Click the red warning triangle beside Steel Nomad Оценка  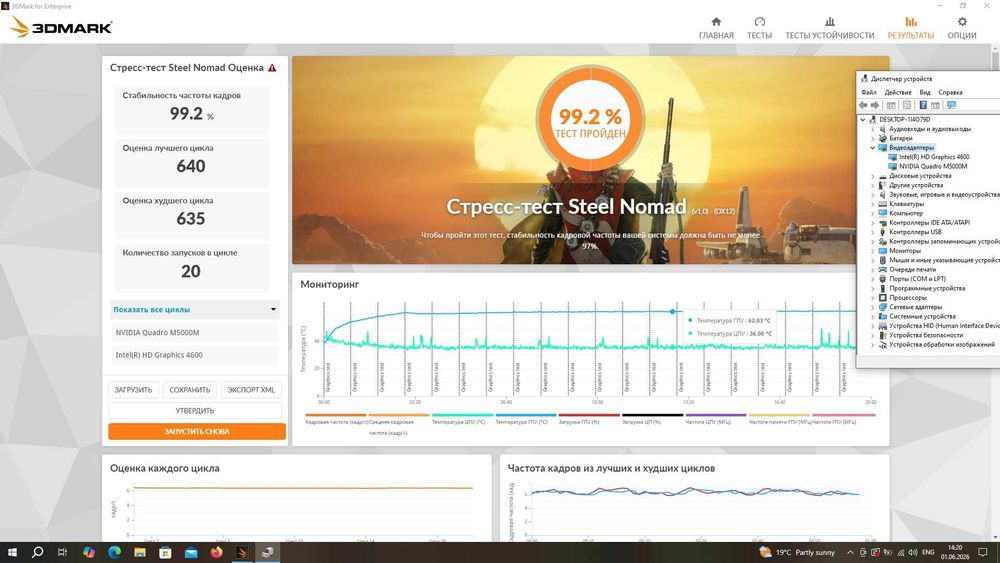point(272,68)
